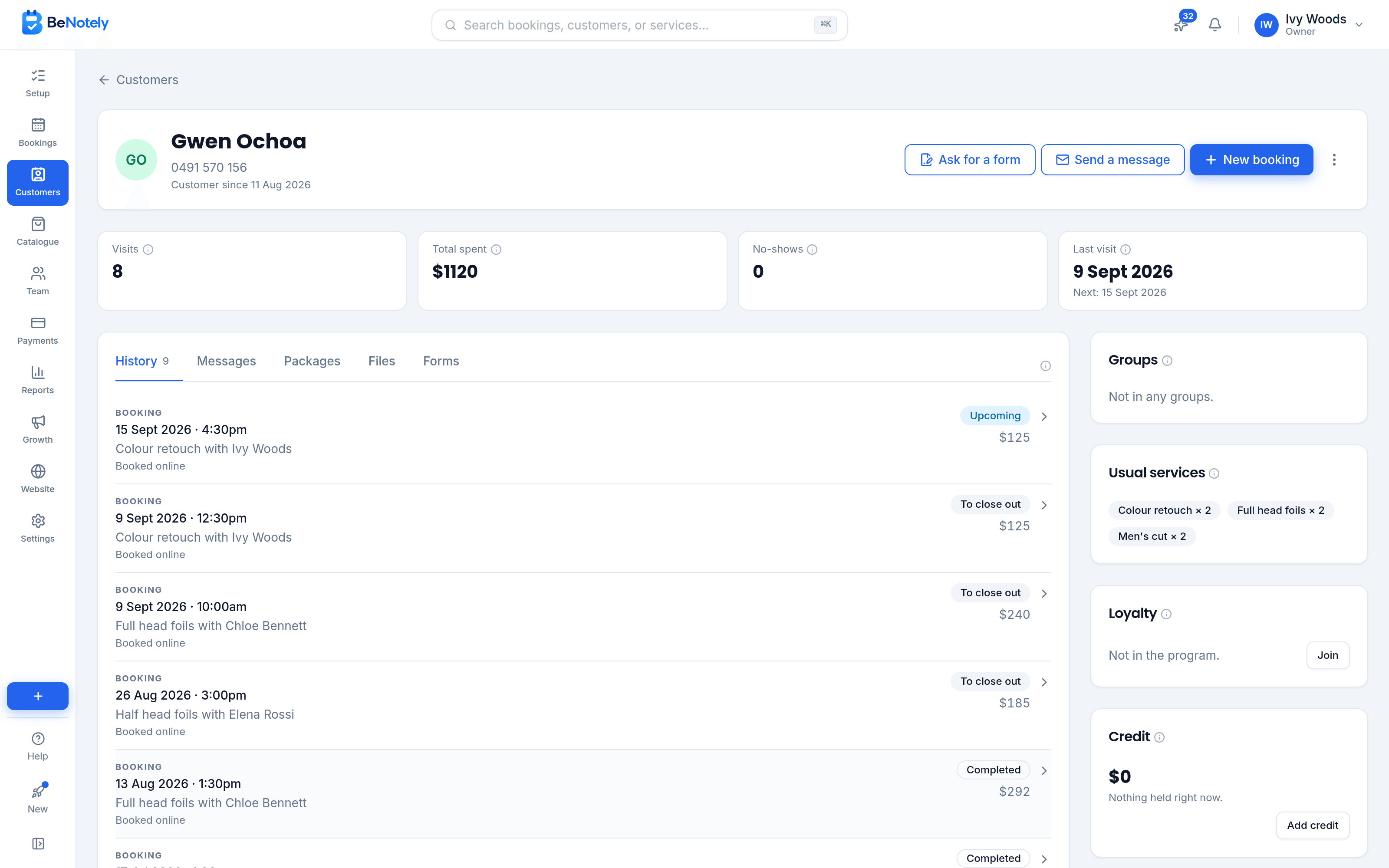Open the Payments section
Screen dimensions: 1389x868
tap(37, 331)
